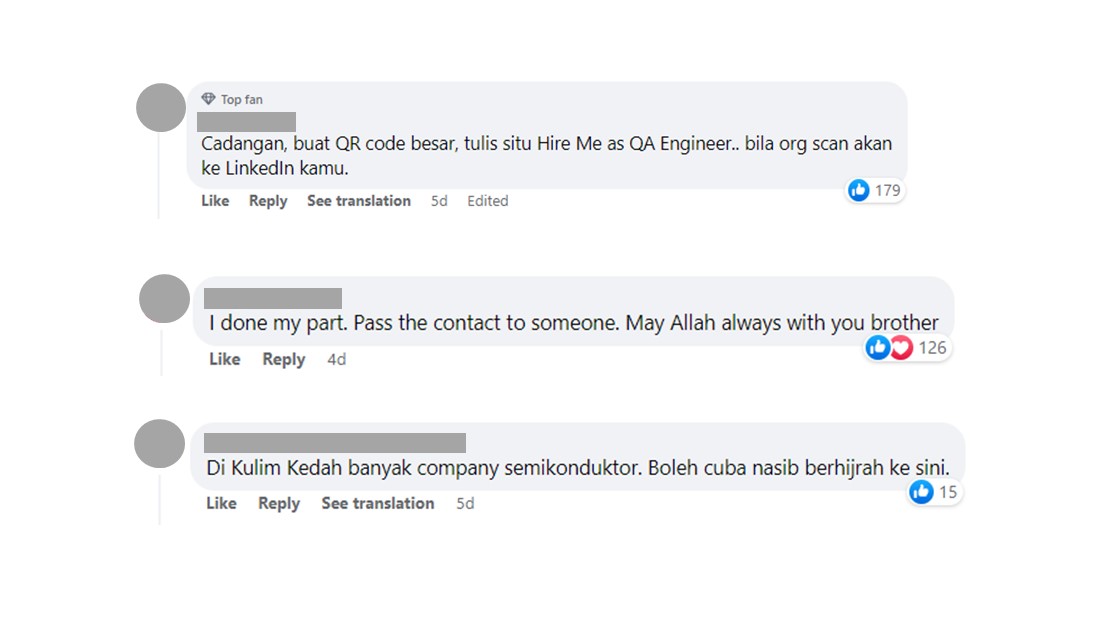Open the Kulim Kedah commenter's profile avatar
Viewport: 1100px width, 619px height.
point(160,444)
